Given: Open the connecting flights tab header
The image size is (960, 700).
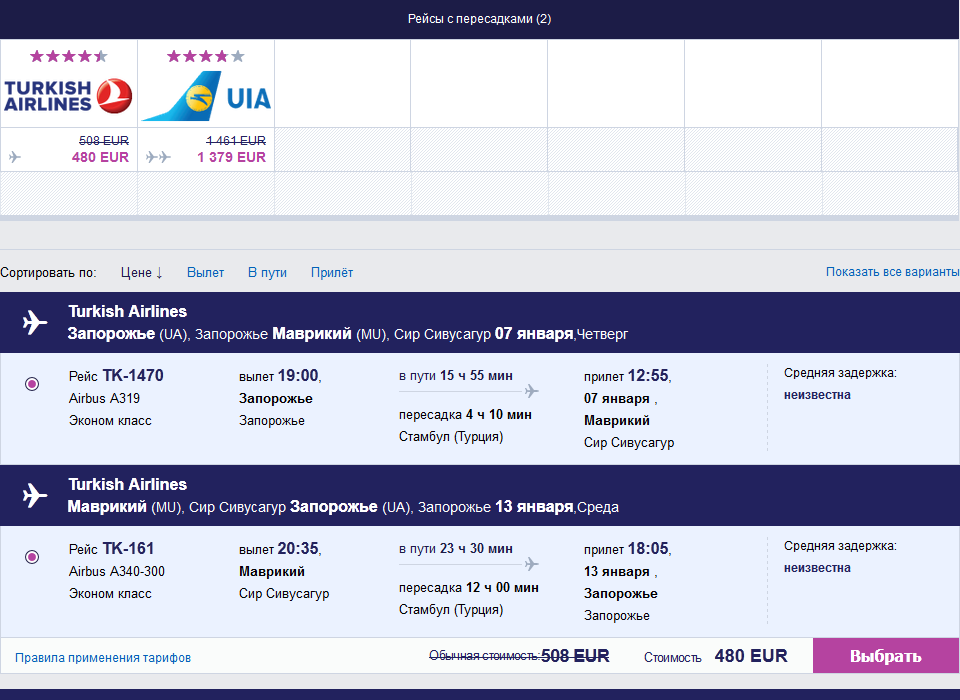Looking at the screenshot, I should coord(479,19).
